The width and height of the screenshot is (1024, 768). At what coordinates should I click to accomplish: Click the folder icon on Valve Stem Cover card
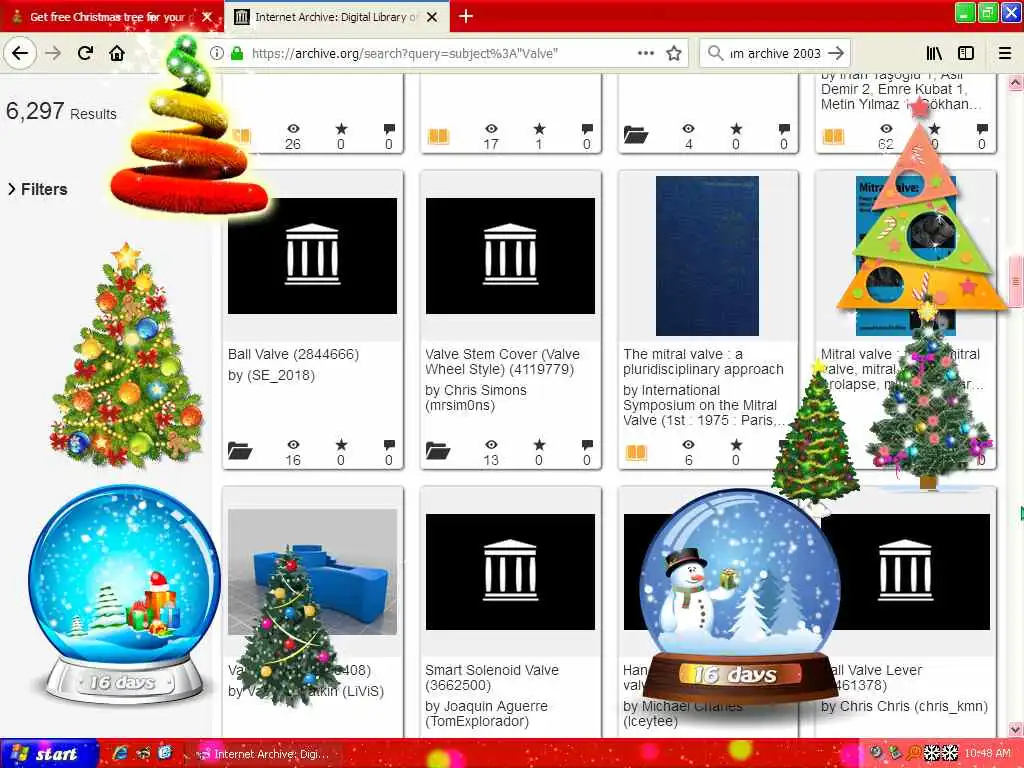[x=438, y=451]
